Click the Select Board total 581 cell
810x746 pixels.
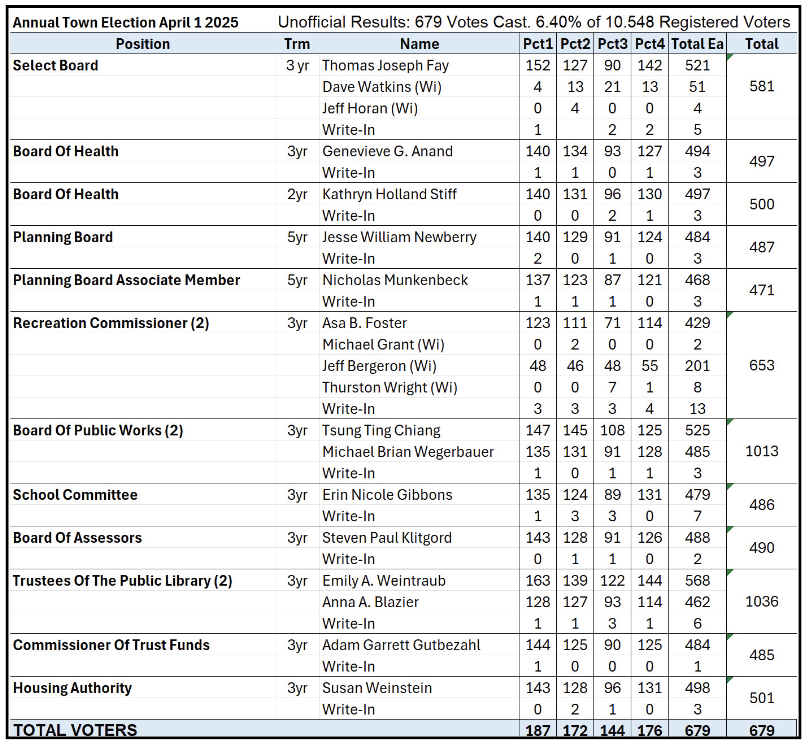(x=762, y=87)
